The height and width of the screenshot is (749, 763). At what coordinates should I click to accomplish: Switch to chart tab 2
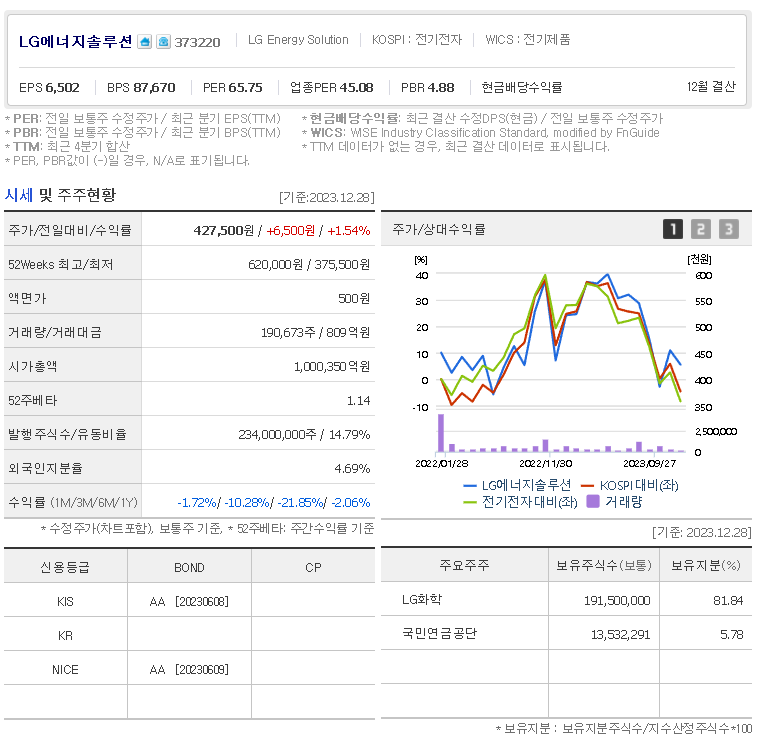click(701, 229)
